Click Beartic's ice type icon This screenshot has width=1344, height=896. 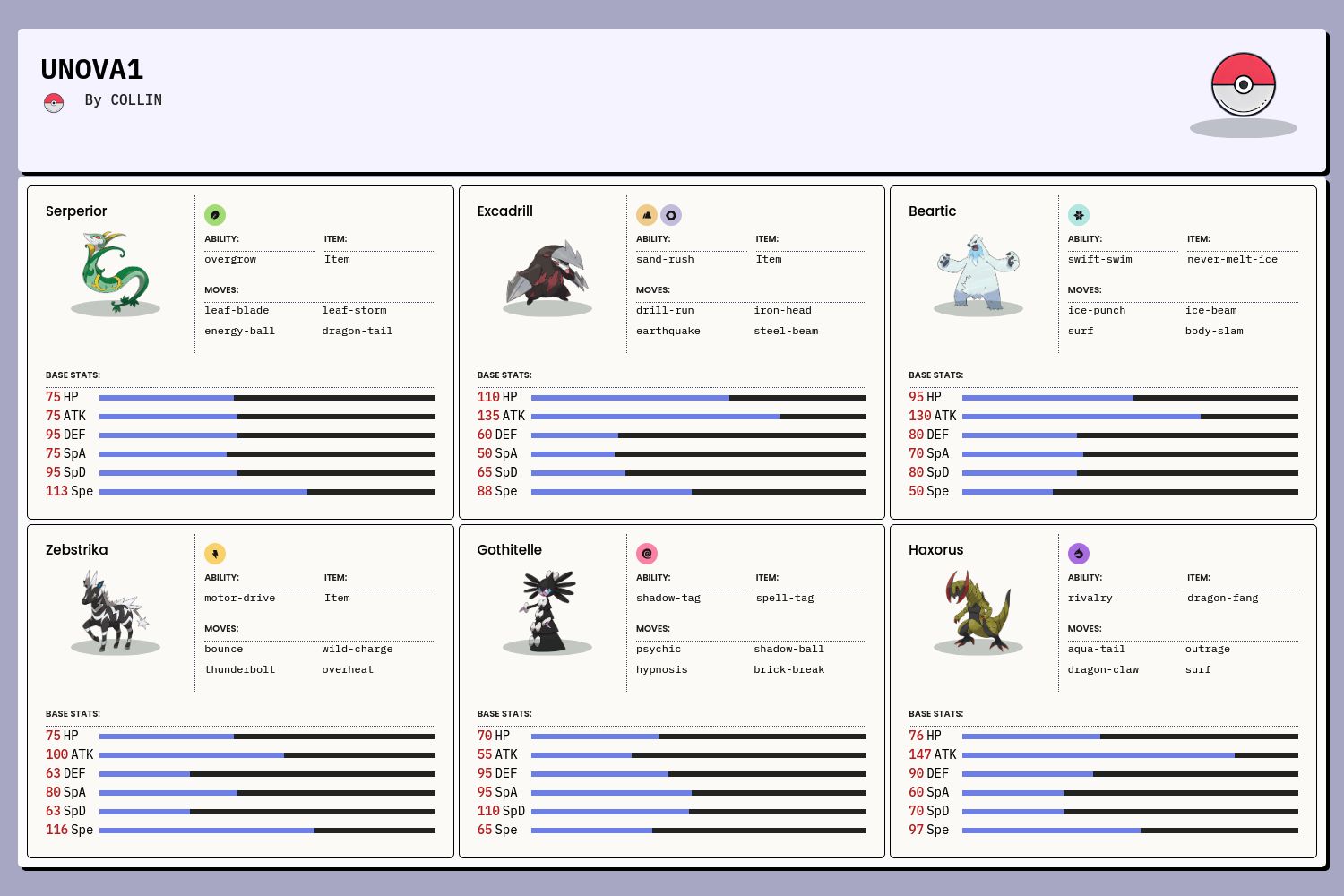1079,215
